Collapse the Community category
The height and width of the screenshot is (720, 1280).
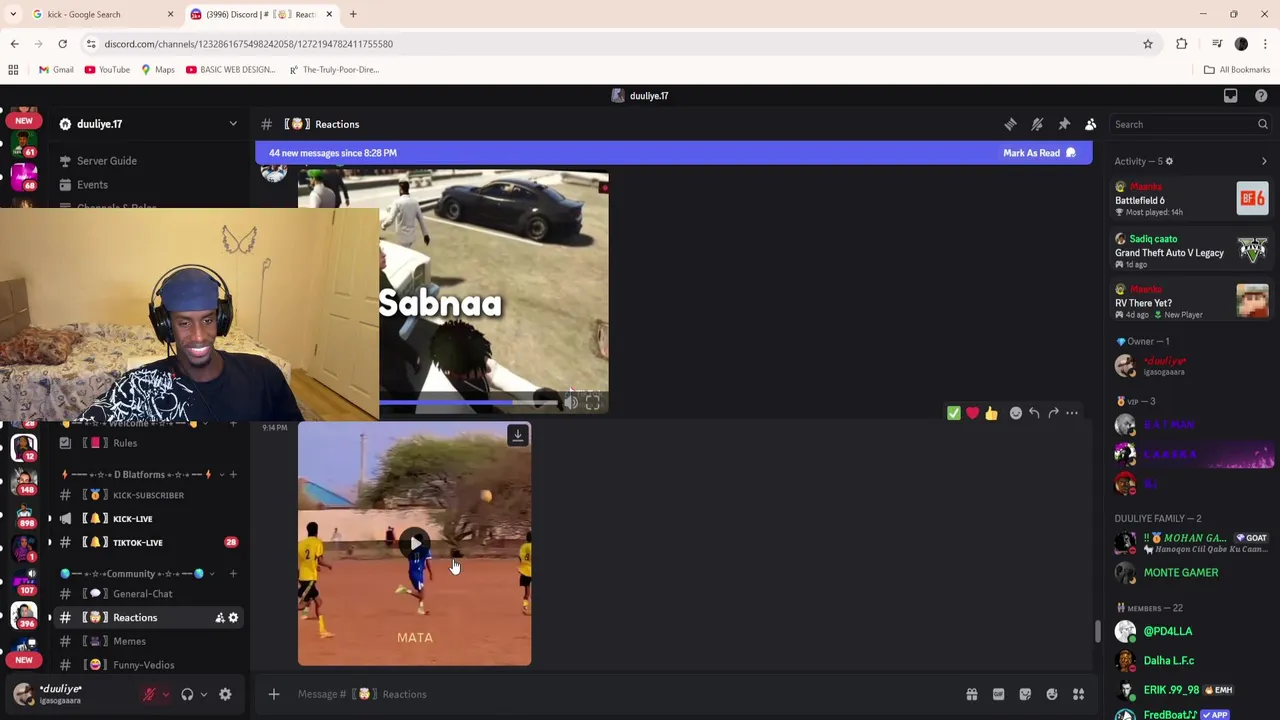coord(138,574)
